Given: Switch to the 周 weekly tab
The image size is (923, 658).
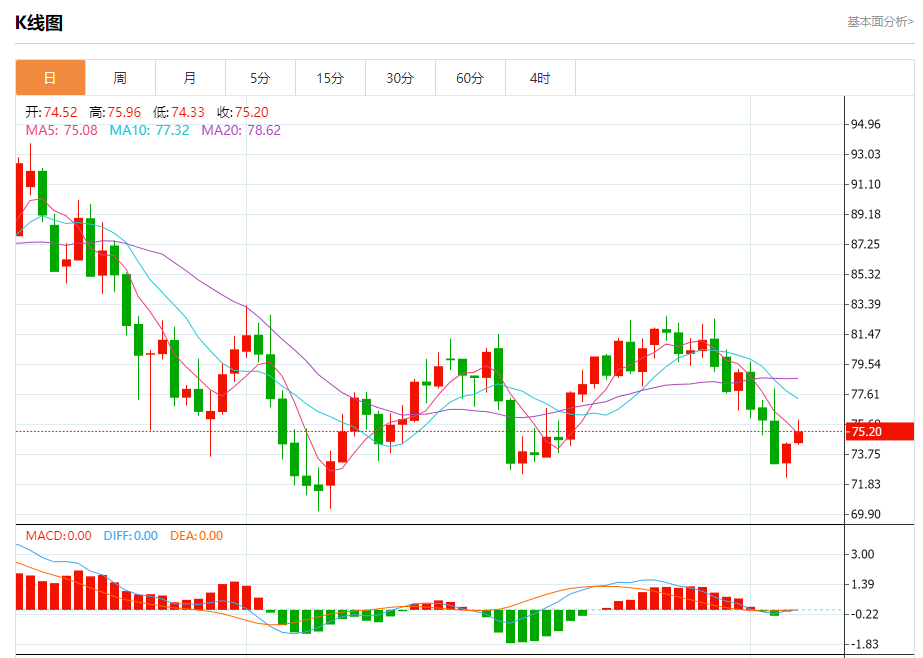Looking at the screenshot, I should pyautogui.click(x=120, y=78).
